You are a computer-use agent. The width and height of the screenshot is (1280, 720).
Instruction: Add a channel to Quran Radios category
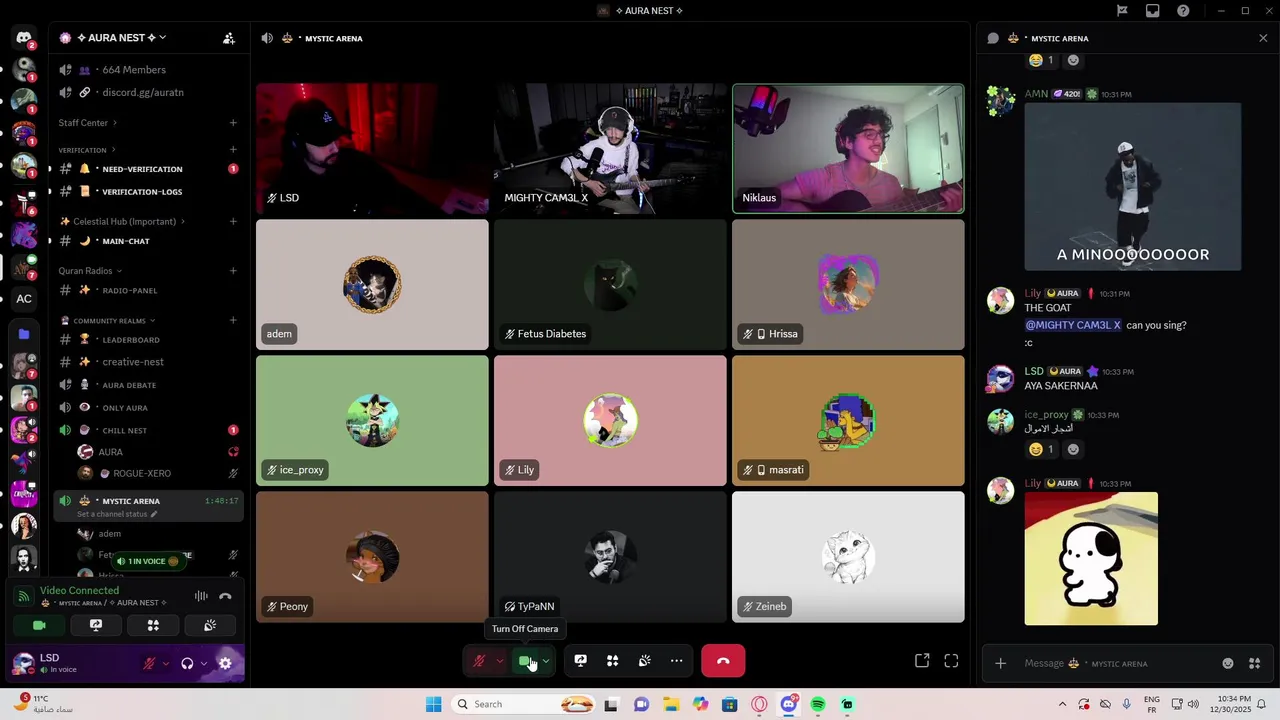[x=233, y=271]
